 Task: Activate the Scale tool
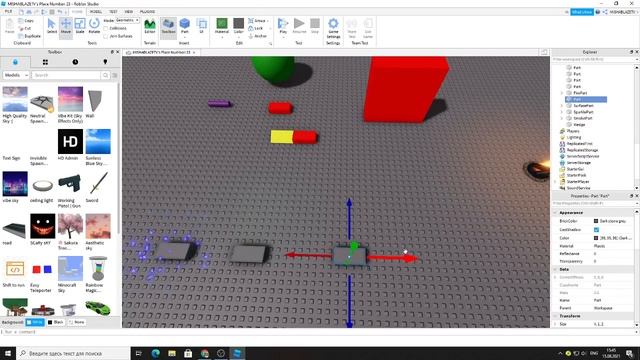(80, 26)
